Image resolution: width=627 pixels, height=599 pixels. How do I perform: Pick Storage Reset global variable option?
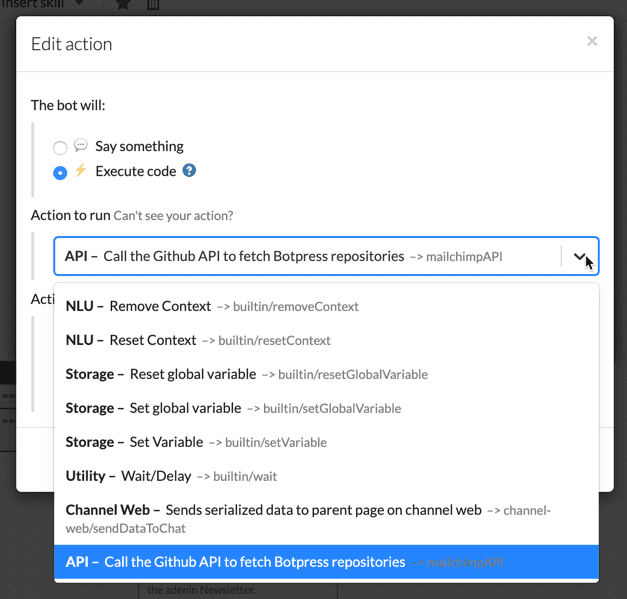coord(326,374)
